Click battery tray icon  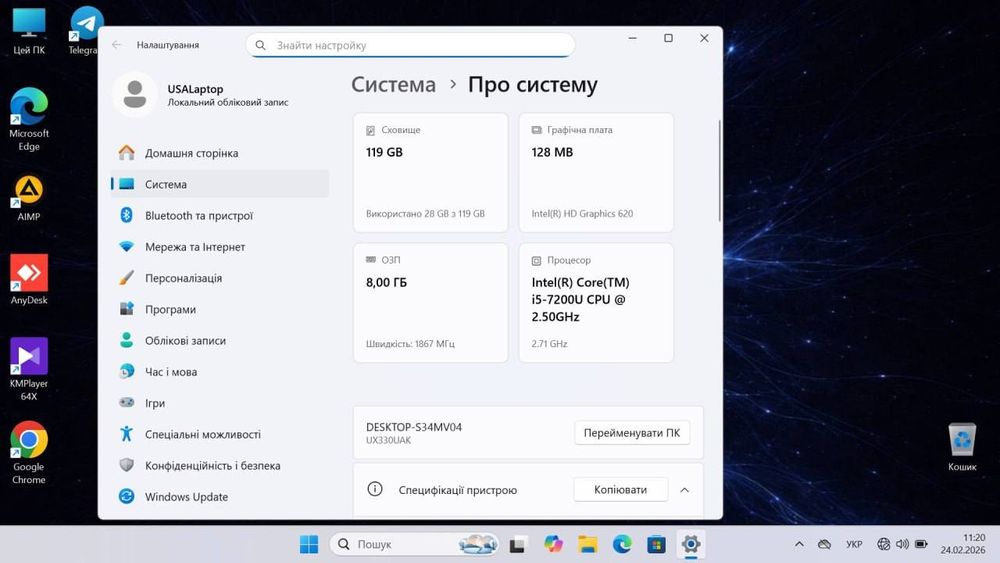point(921,544)
